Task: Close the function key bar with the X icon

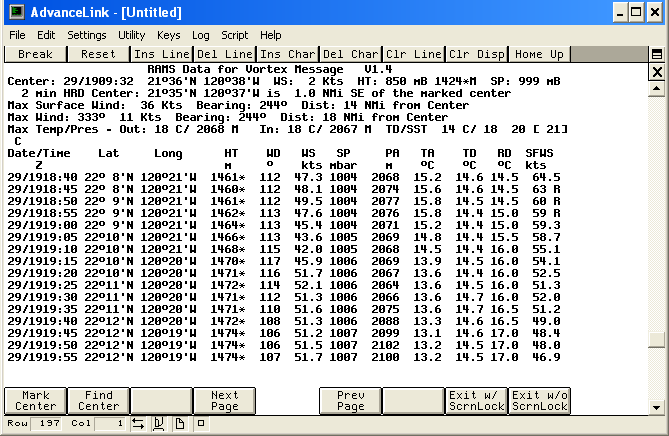Action: point(657,72)
